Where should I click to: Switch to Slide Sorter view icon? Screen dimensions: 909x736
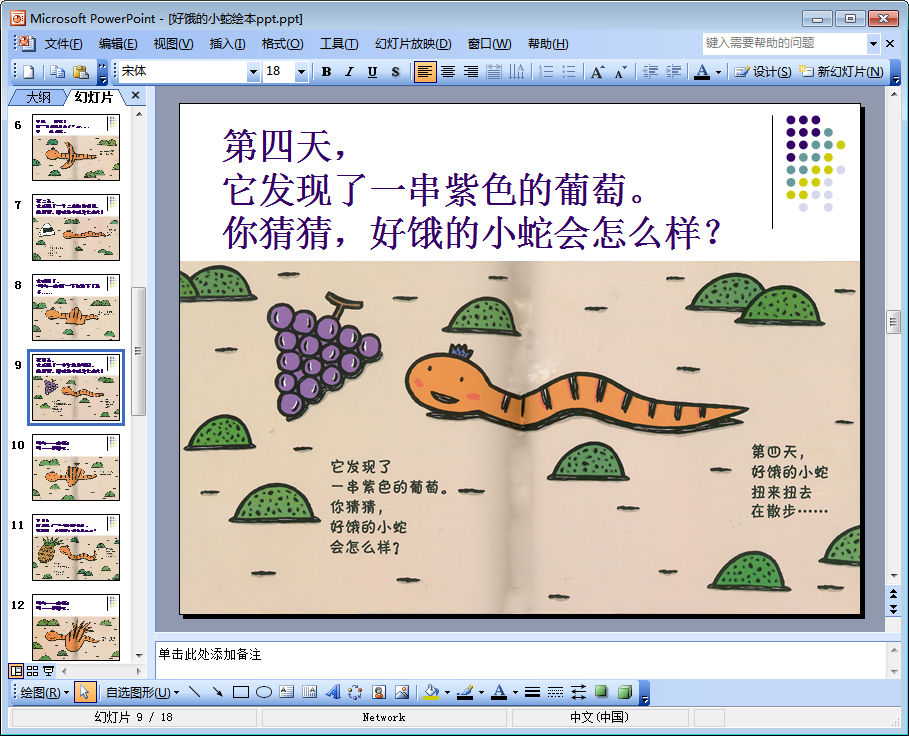pyautogui.click(x=32, y=671)
